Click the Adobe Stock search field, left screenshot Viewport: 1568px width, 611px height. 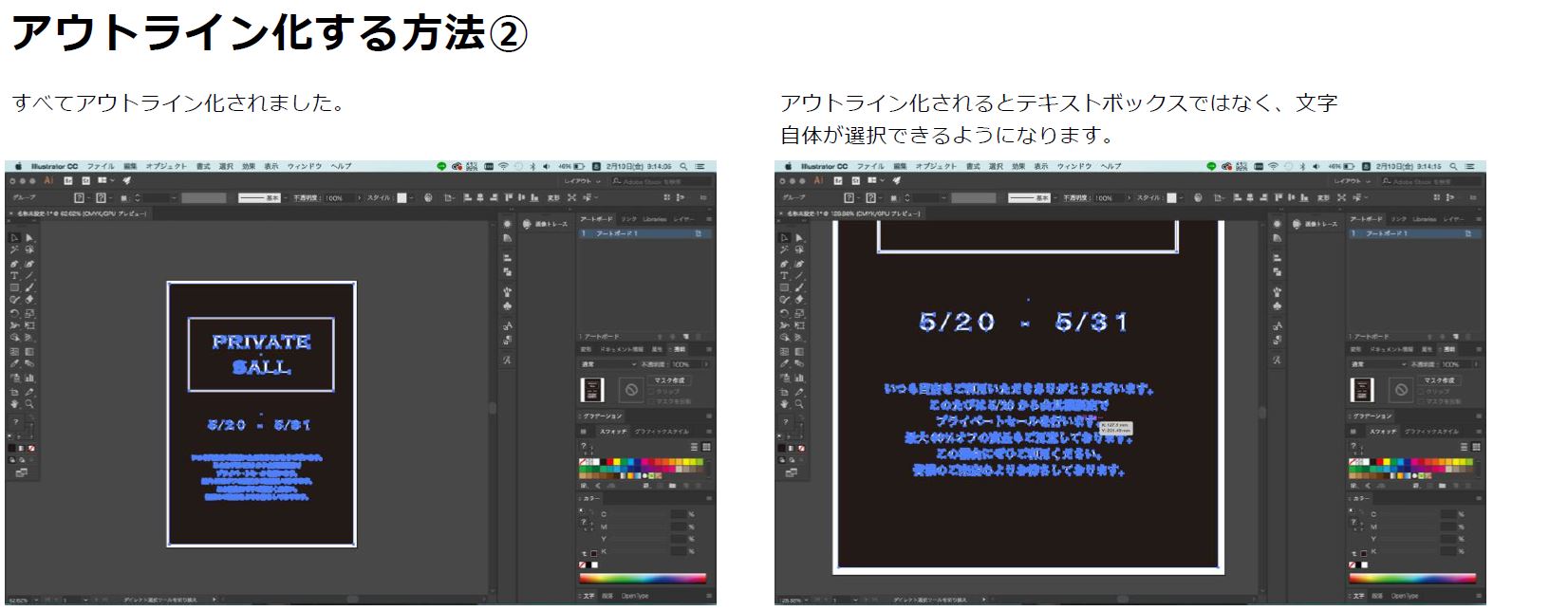pyautogui.click(x=661, y=180)
